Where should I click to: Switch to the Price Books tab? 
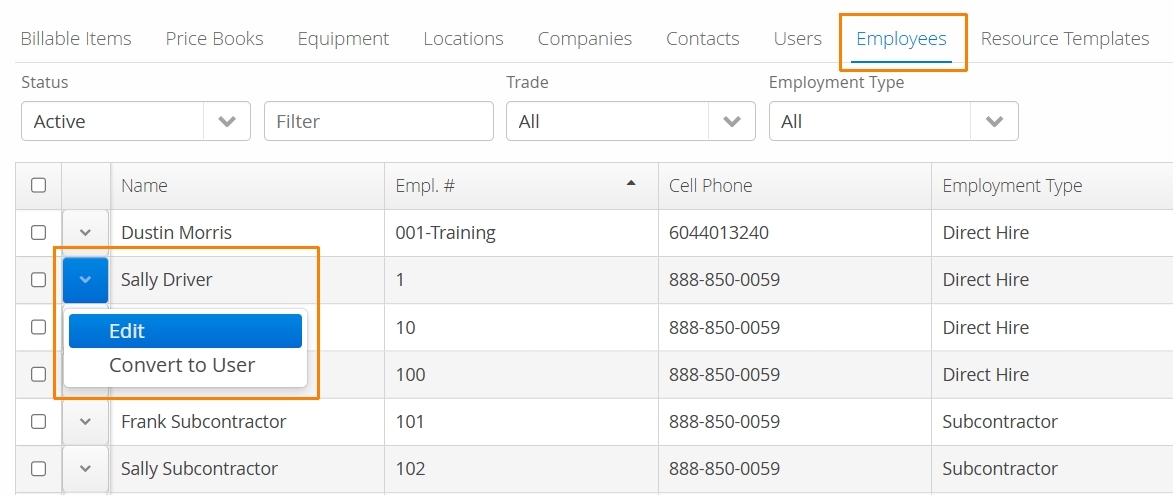tap(214, 39)
